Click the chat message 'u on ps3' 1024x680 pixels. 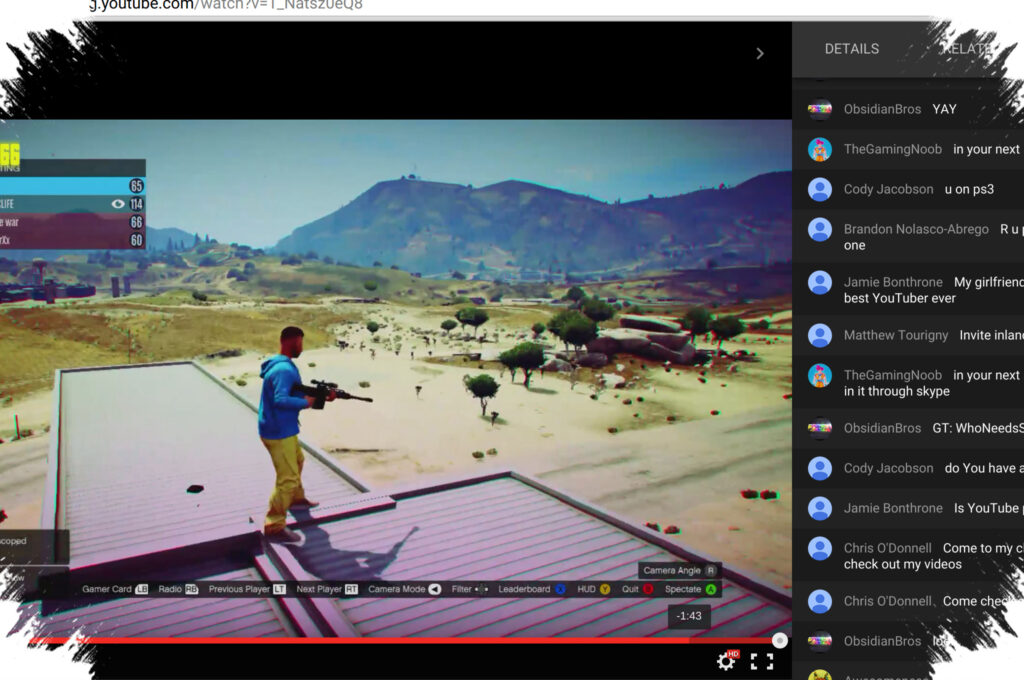pyautogui.click(x=969, y=189)
